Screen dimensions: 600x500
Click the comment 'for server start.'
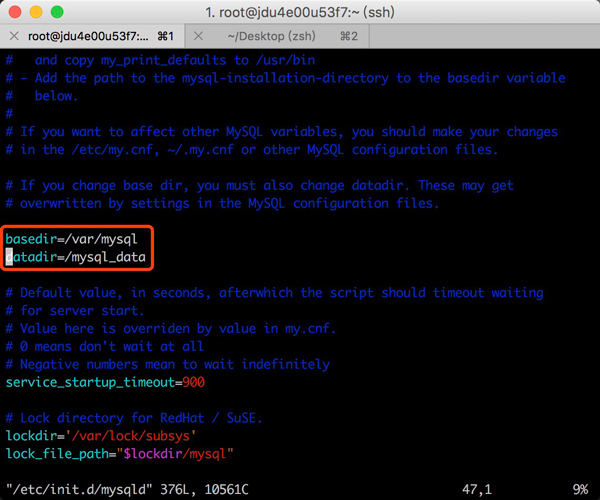75,311
